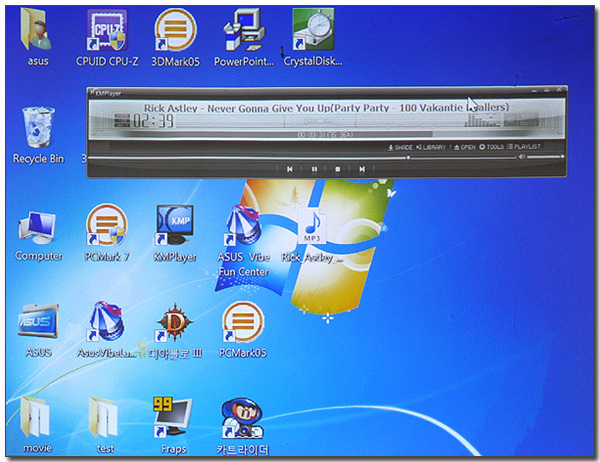Image resolution: width=600 pixels, height=462 pixels.
Task: Mute audio with the speaker icon
Action: pyautogui.click(x=521, y=157)
